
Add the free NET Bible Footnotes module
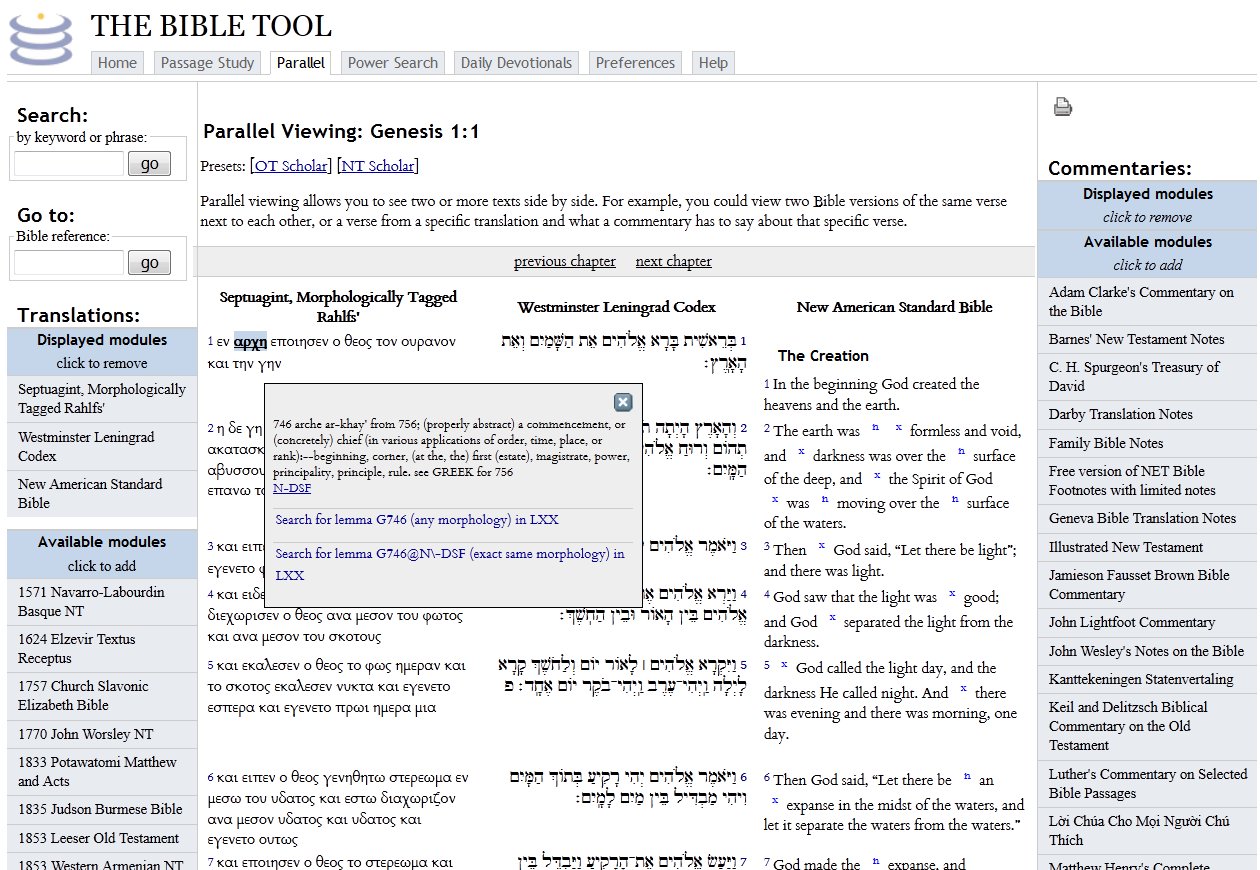(x=1147, y=481)
